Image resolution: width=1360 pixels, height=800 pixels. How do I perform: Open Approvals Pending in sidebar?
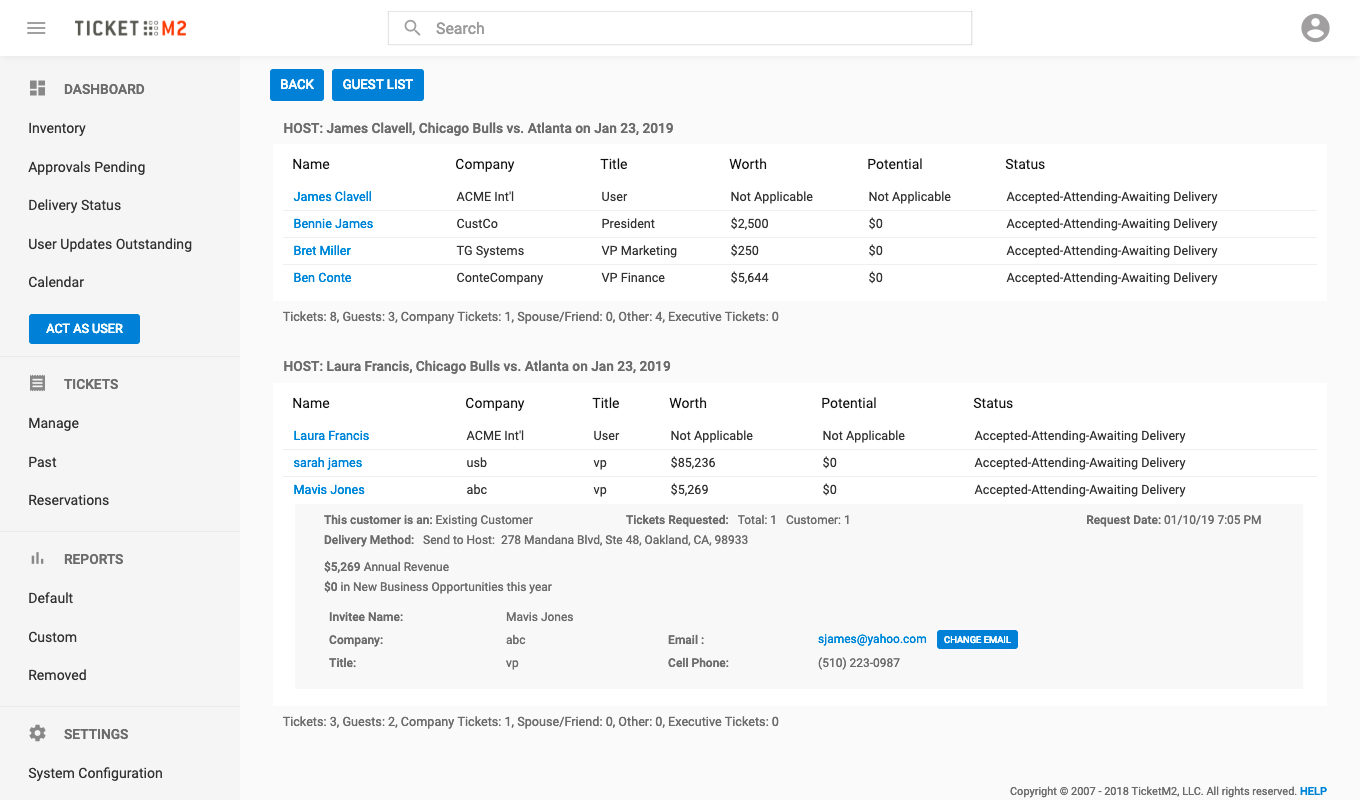86,167
